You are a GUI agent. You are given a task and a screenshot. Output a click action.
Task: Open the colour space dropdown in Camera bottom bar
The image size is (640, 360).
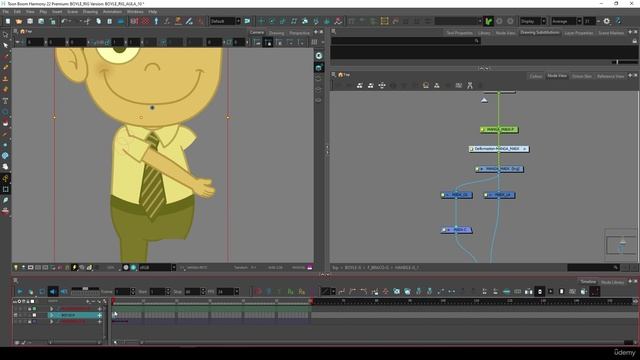[157, 268]
